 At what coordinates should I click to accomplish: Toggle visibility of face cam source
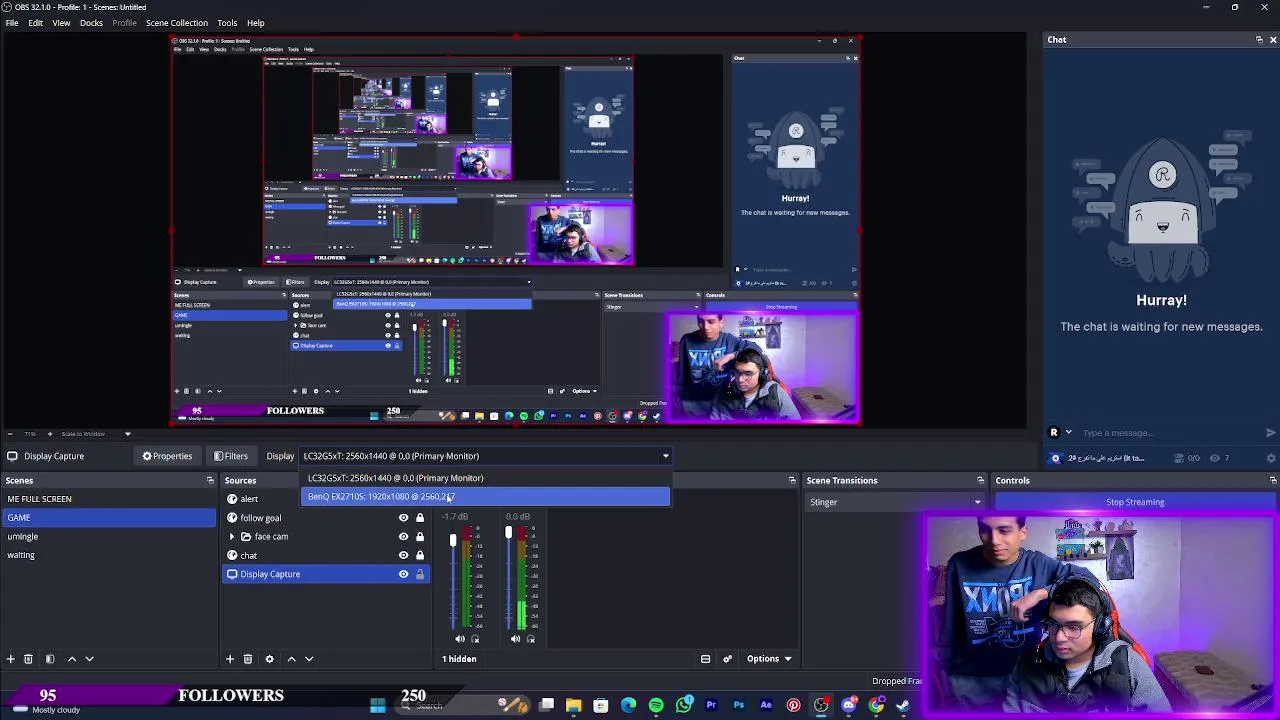coord(403,537)
